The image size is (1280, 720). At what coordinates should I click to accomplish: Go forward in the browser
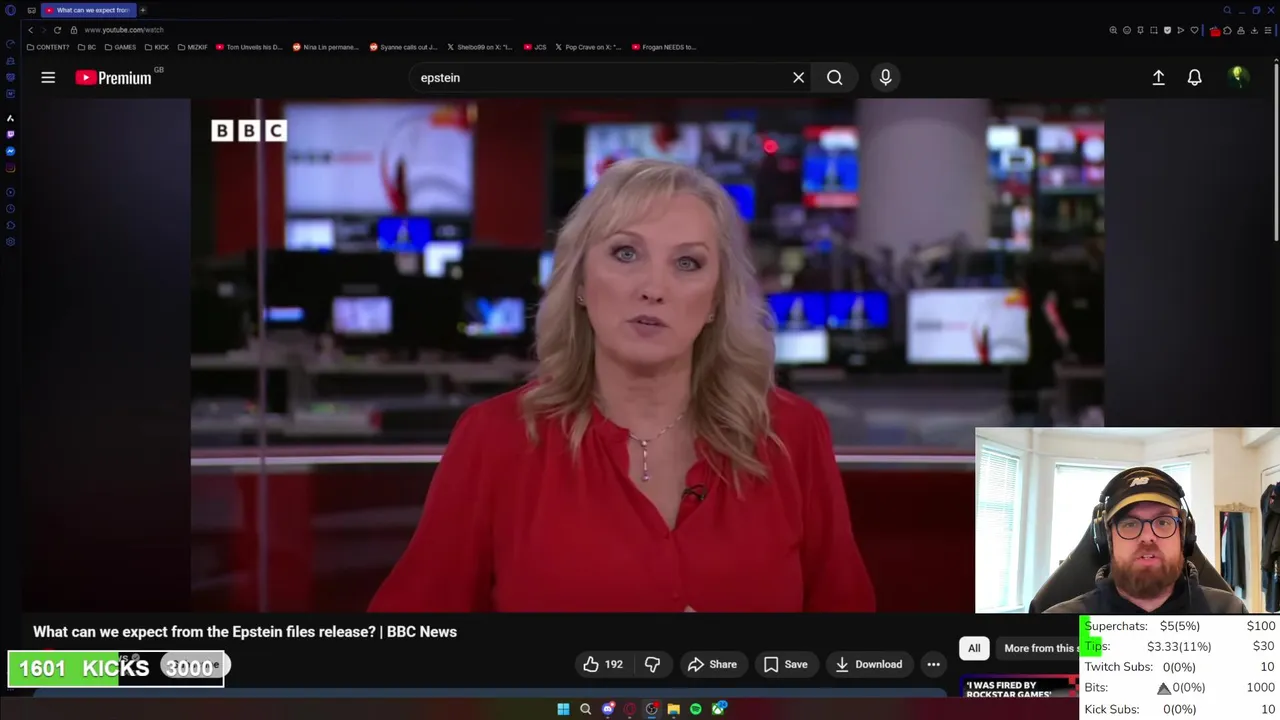pos(43,30)
